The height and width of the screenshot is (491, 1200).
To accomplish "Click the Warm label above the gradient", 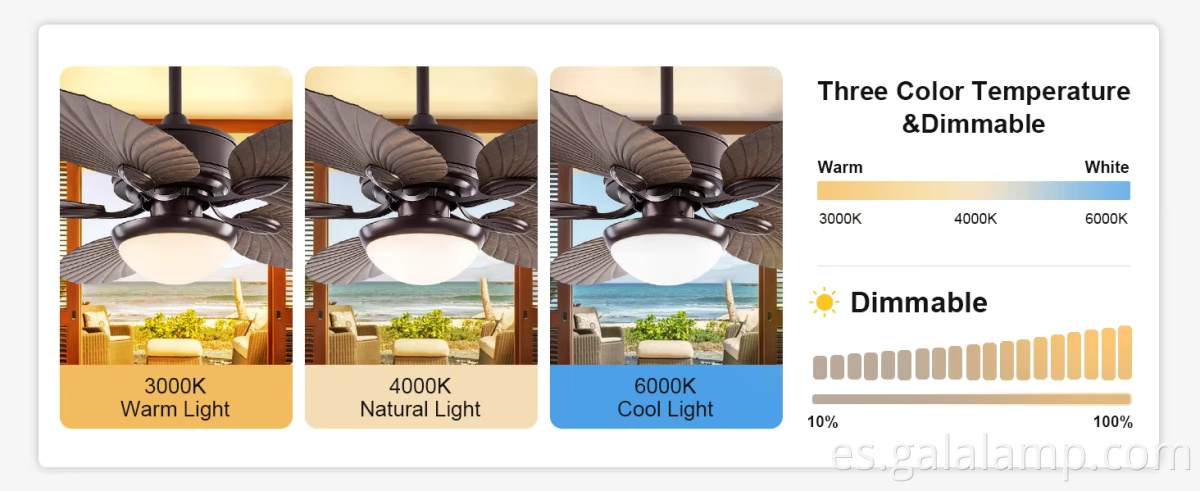I will (x=840, y=167).
